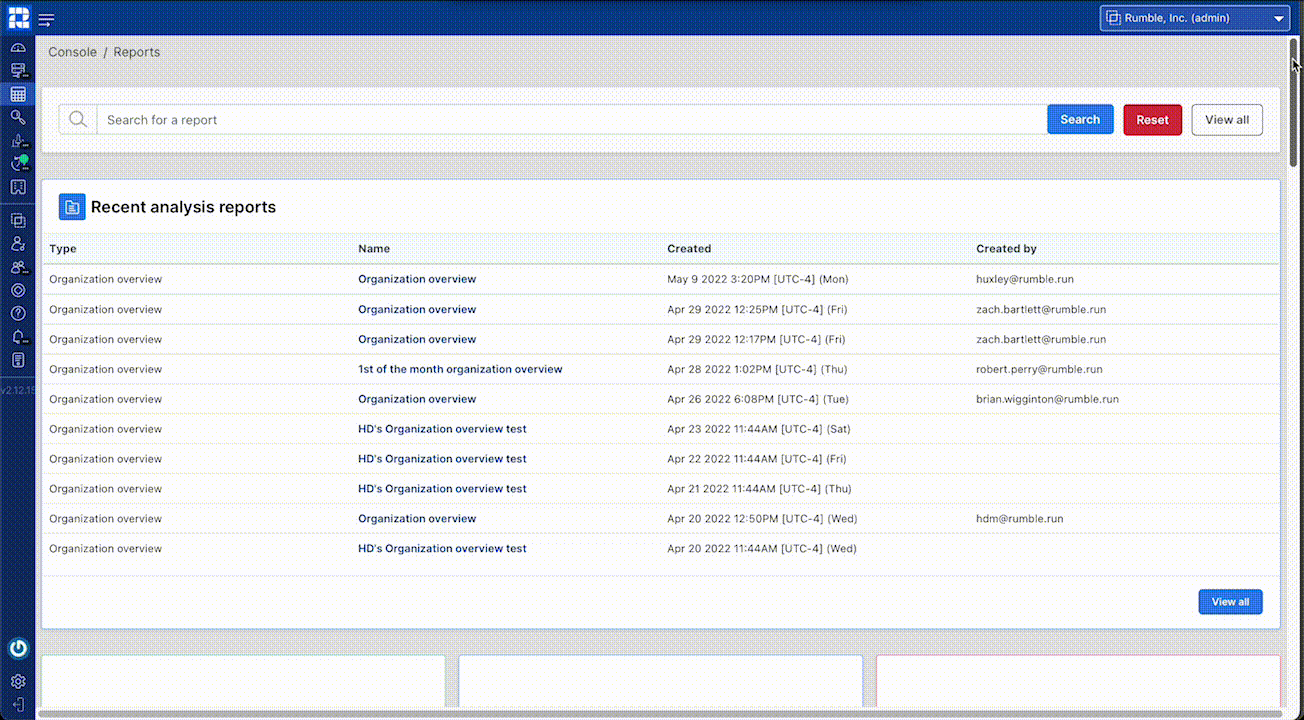Open the help question-mark icon

pos(18,313)
